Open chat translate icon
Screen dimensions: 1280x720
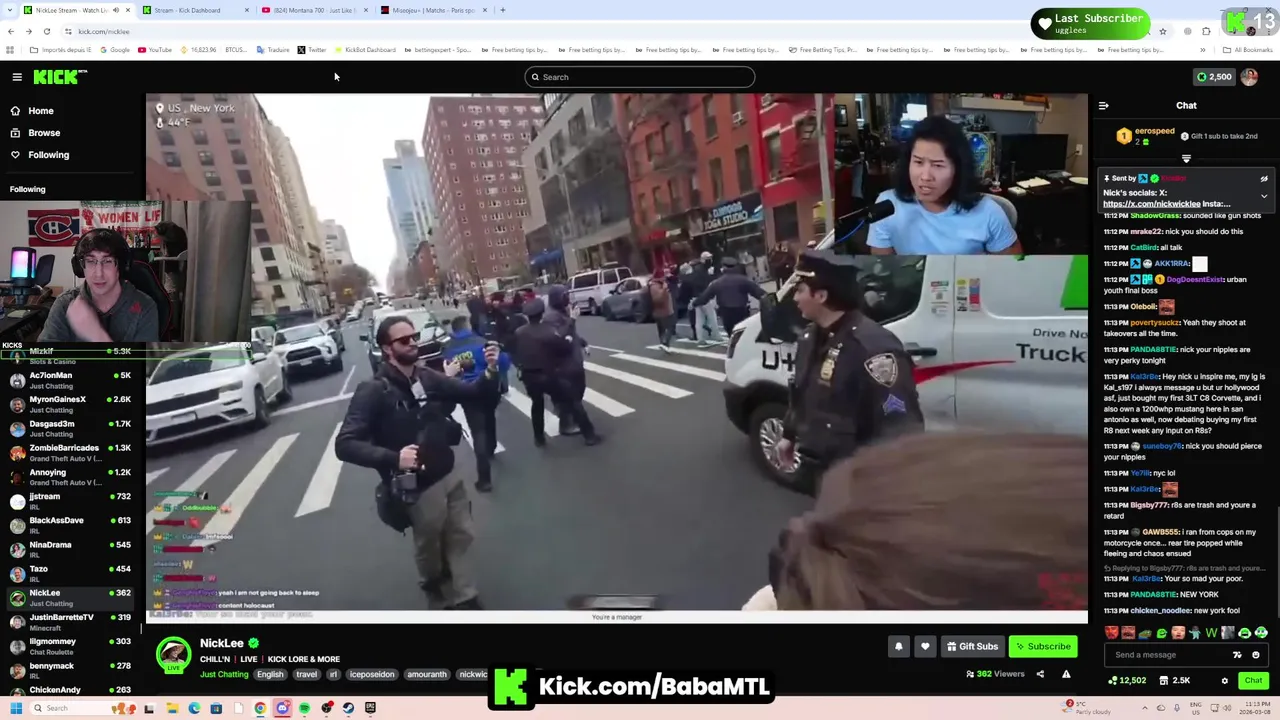point(1237,655)
